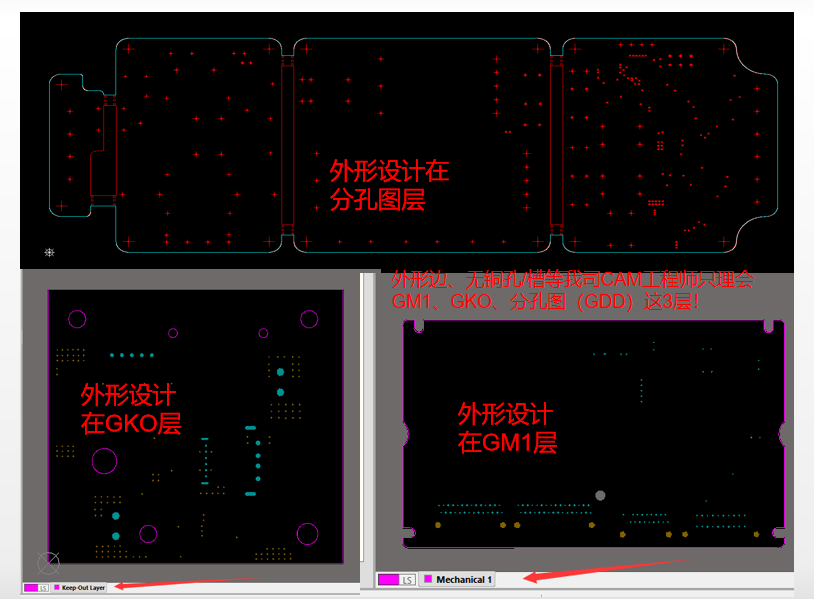The height and width of the screenshot is (599, 814).
Task: Click the red '外形设计在GM1层' annotation text
Action: point(506,428)
